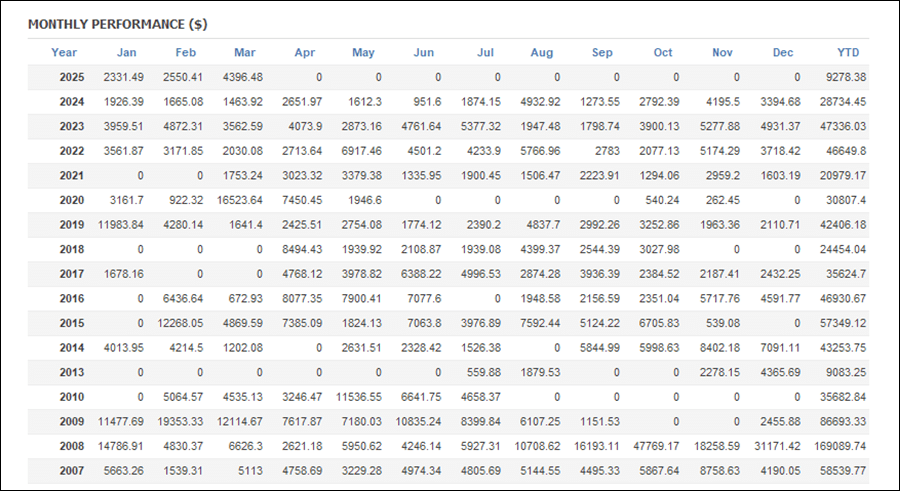The width and height of the screenshot is (900, 491).
Task: Click the YTD column header
Action: (x=848, y=52)
